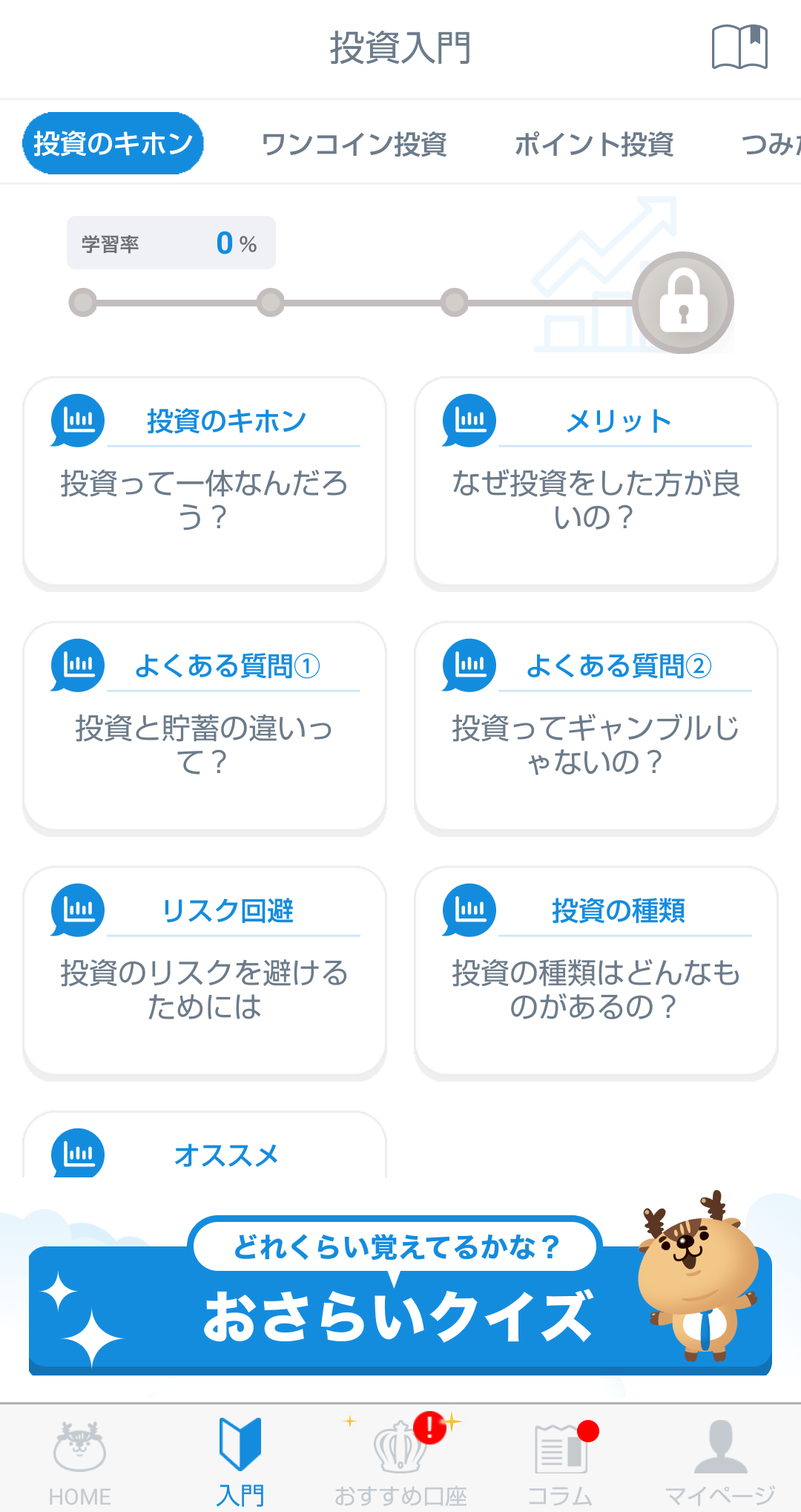
Task: Tap the partially visible つみ tab
Action: pos(771,144)
